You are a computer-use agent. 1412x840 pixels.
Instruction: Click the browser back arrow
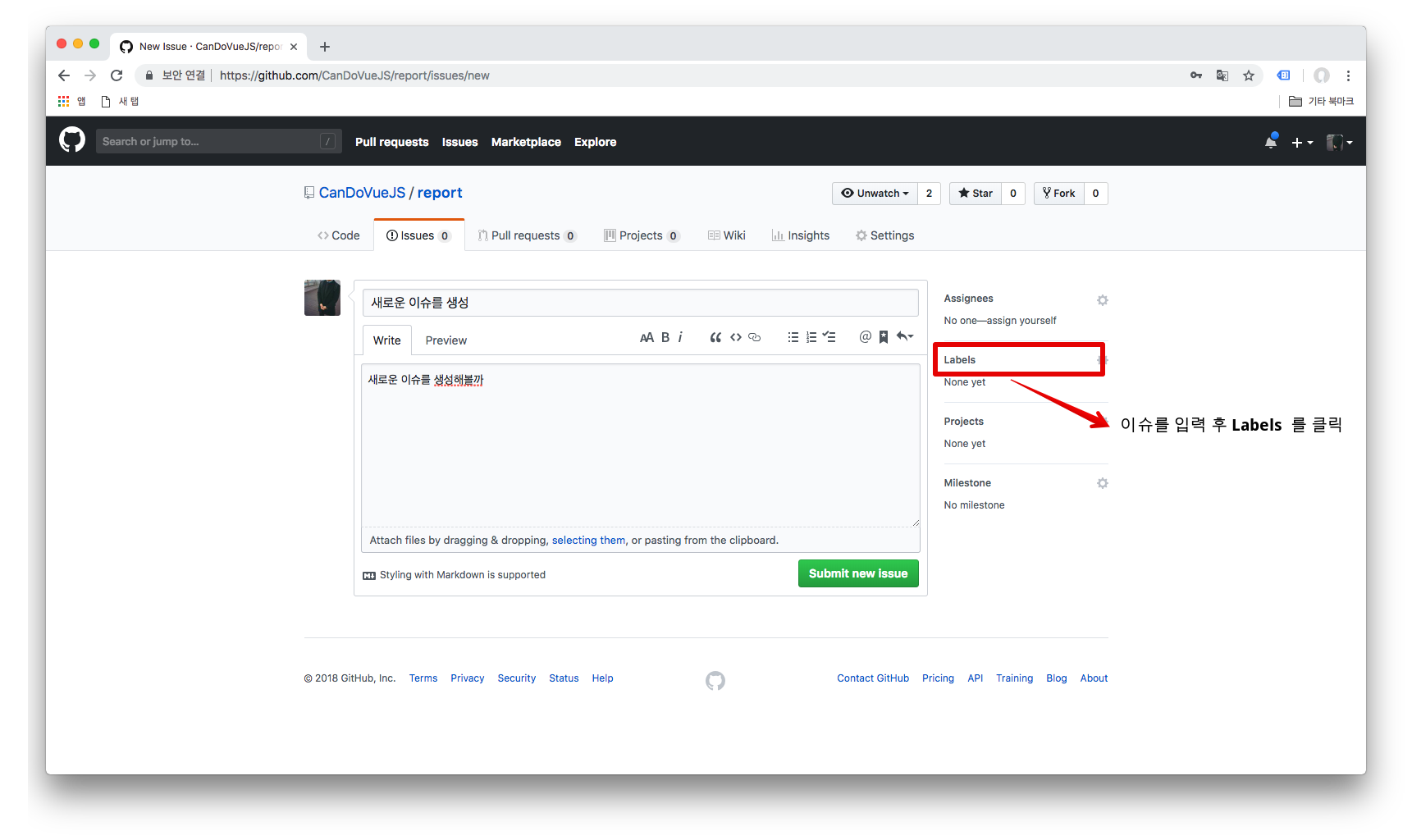pos(64,75)
